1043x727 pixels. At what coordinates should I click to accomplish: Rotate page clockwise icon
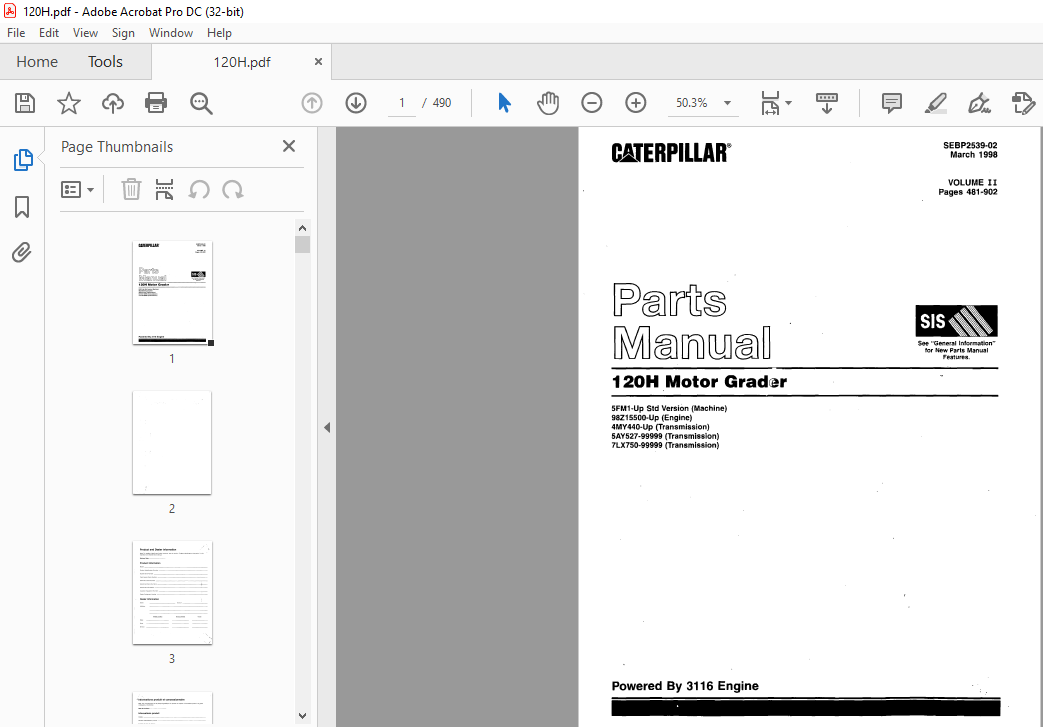coord(233,190)
